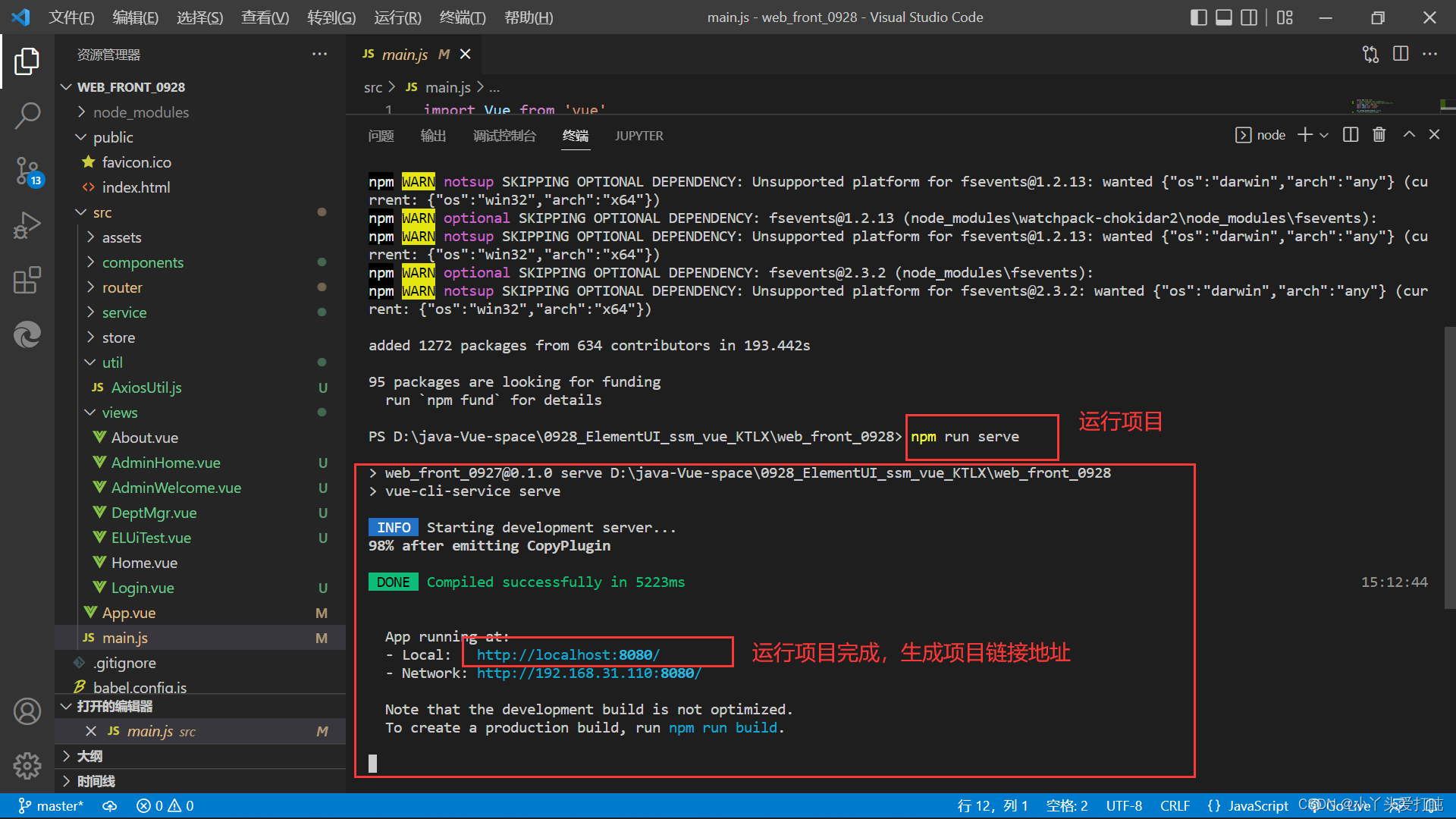Open editor more actions ellipsis

[x=1430, y=55]
